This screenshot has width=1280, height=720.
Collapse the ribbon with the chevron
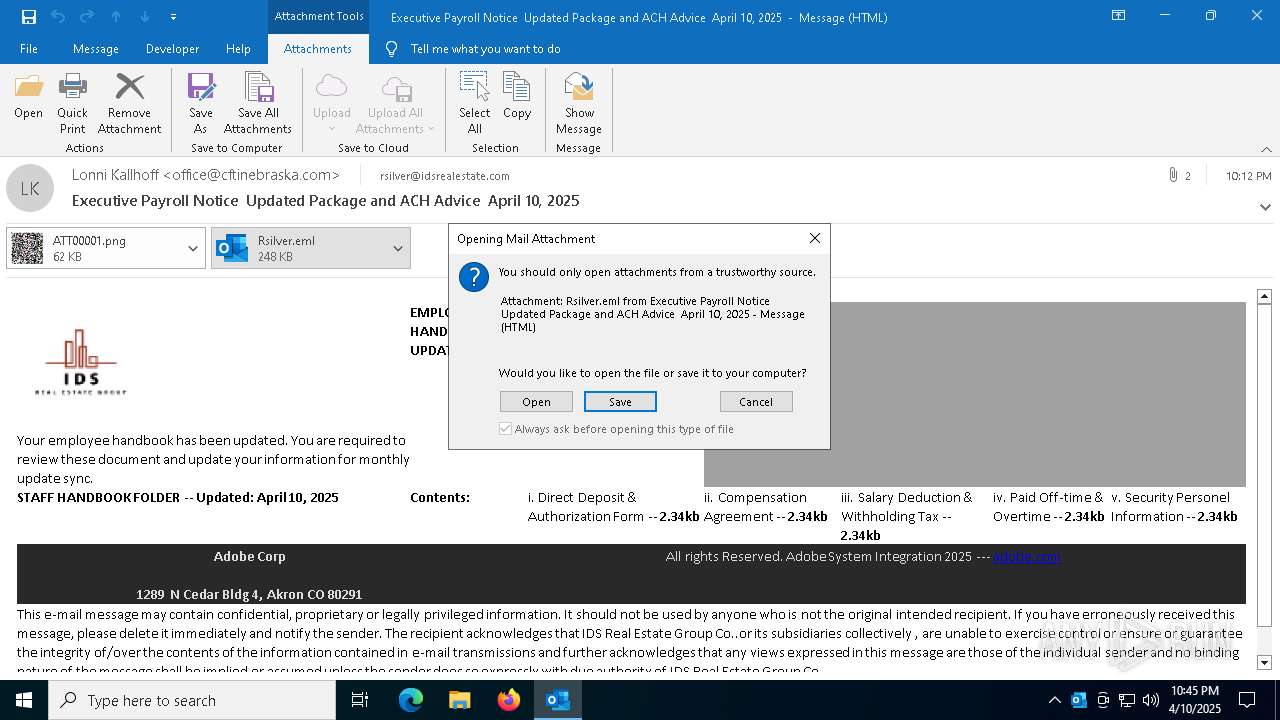(x=1266, y=149)
